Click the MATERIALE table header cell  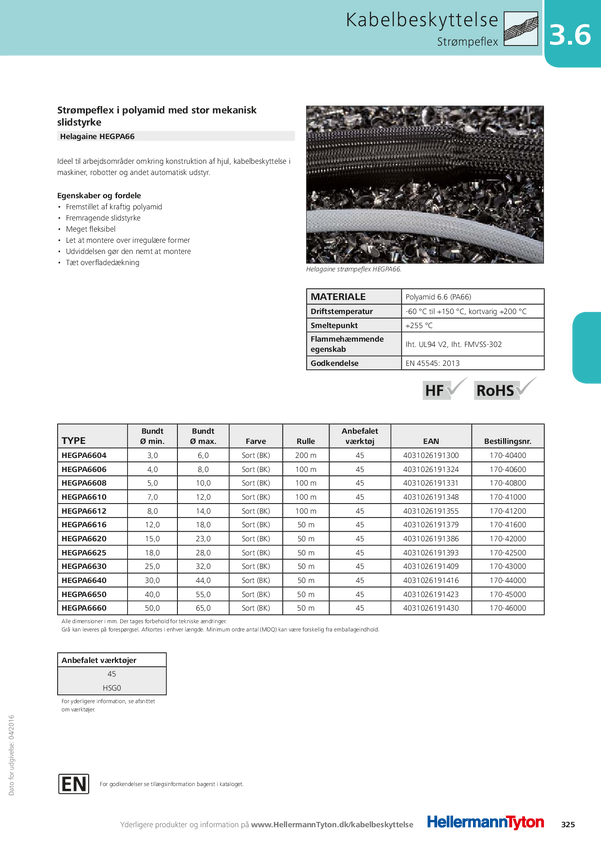[354, 297]
